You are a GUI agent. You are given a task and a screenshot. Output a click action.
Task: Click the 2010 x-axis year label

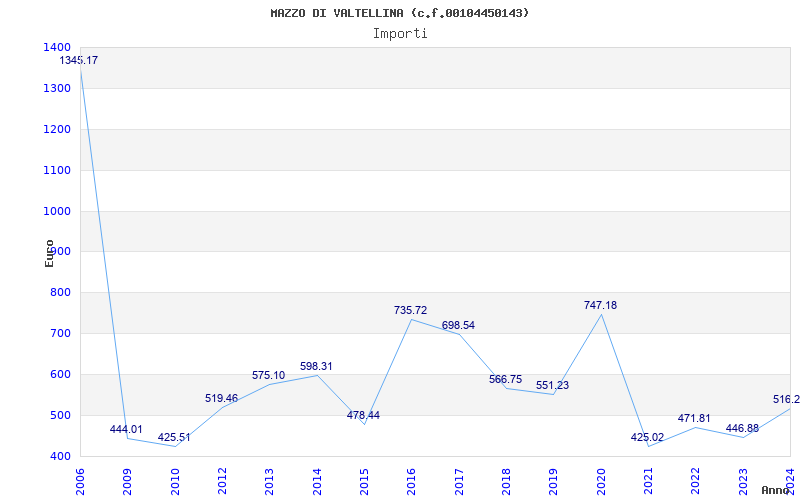tap(175, 482)
